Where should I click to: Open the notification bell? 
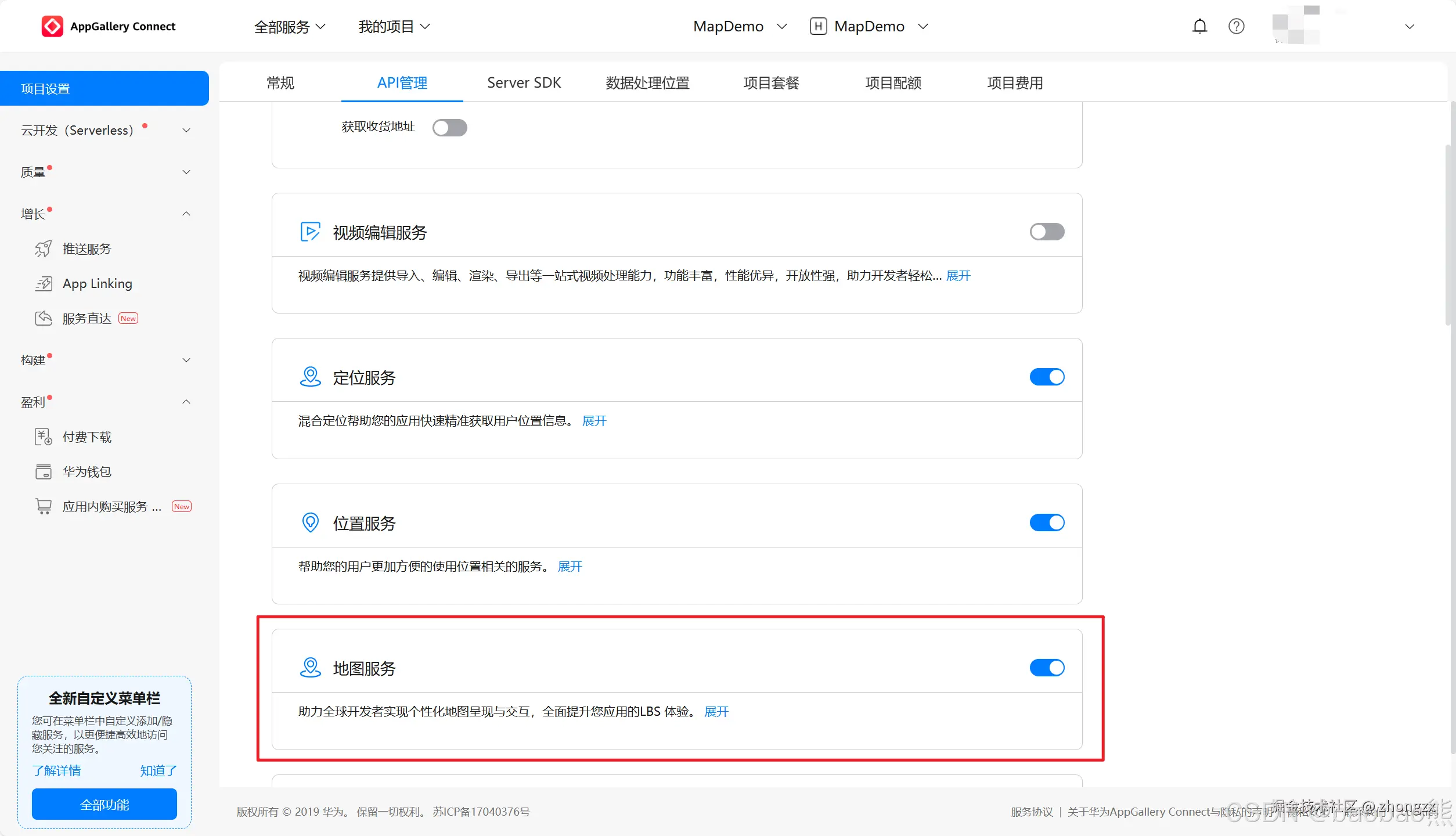pyautogui.click(x=1199, y=26)
